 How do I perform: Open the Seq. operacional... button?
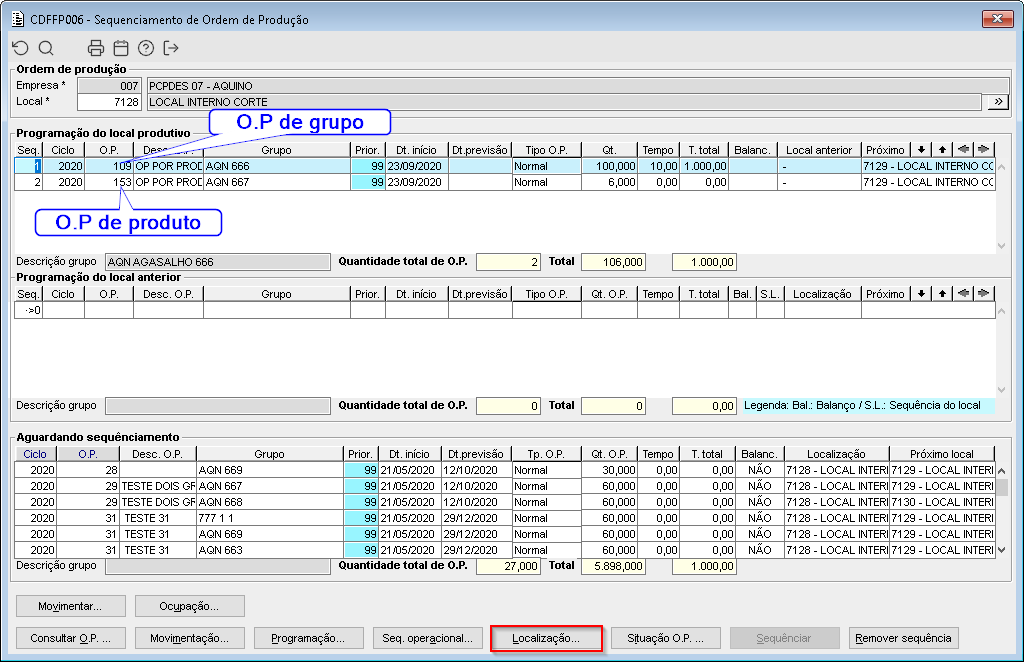pos(428,638)
